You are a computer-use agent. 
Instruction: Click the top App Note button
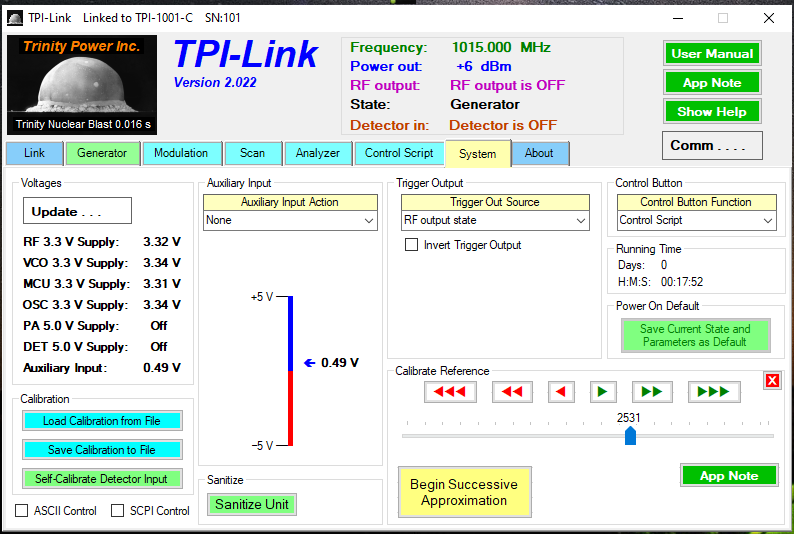712,83
